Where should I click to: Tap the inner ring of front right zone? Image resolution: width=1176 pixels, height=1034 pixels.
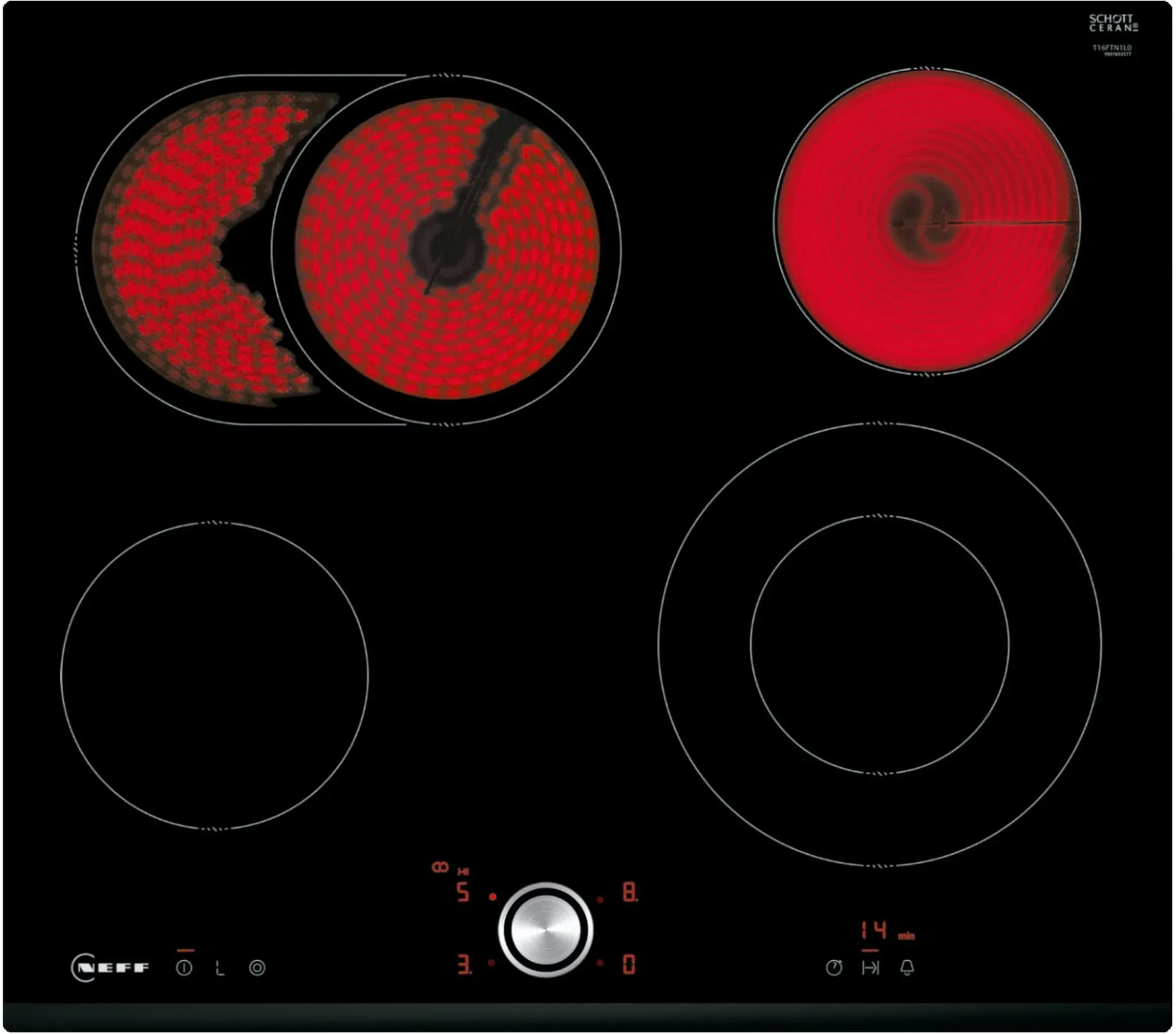[879, 643]
